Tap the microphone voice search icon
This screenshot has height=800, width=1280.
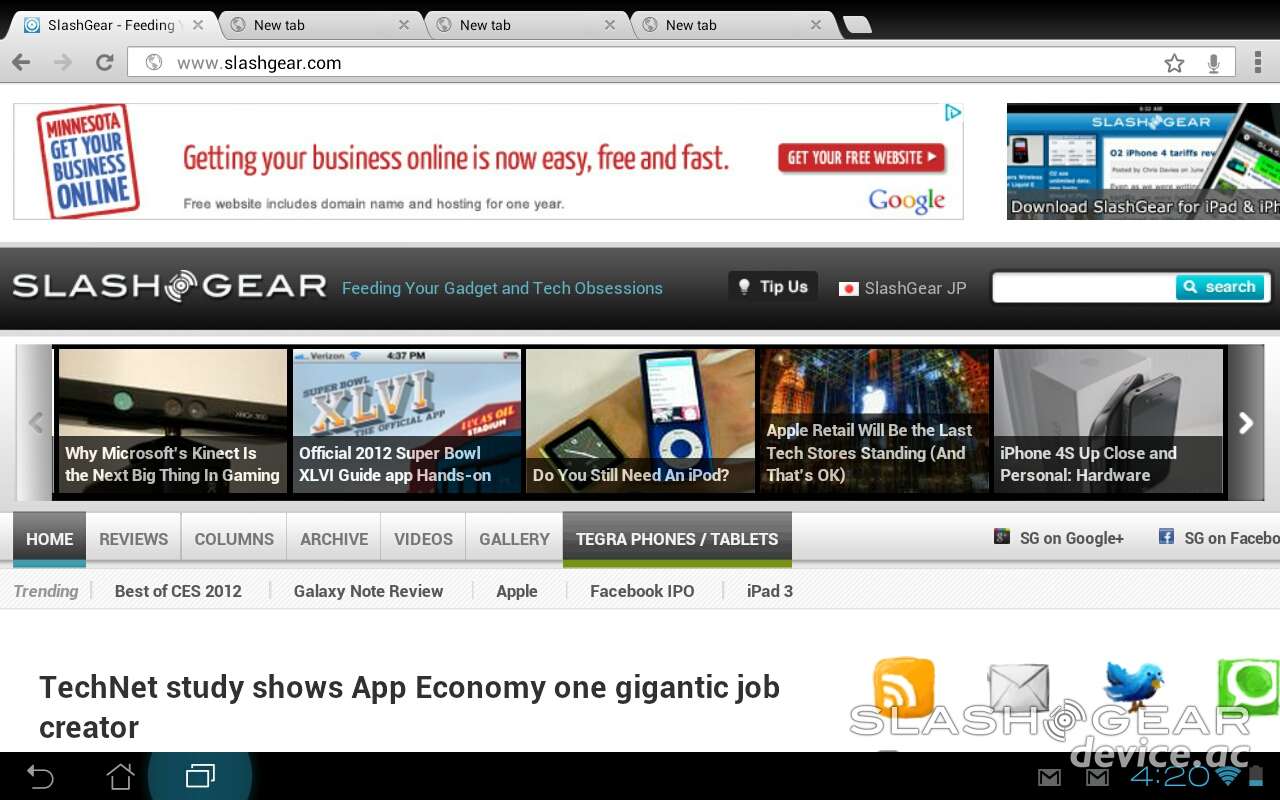1213,63
